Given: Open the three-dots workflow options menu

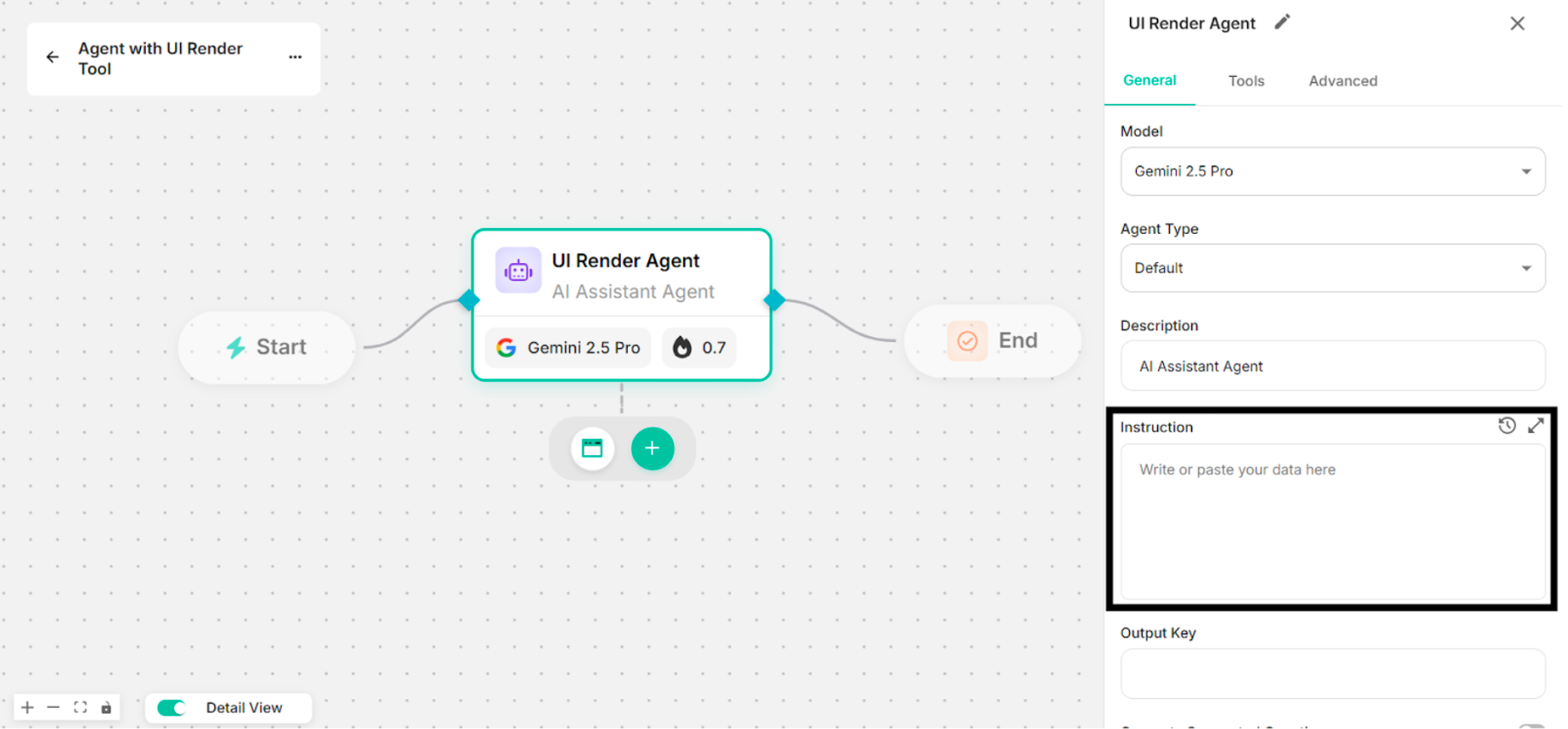Looking at the screenshot, I should click(x=295, y=57).
